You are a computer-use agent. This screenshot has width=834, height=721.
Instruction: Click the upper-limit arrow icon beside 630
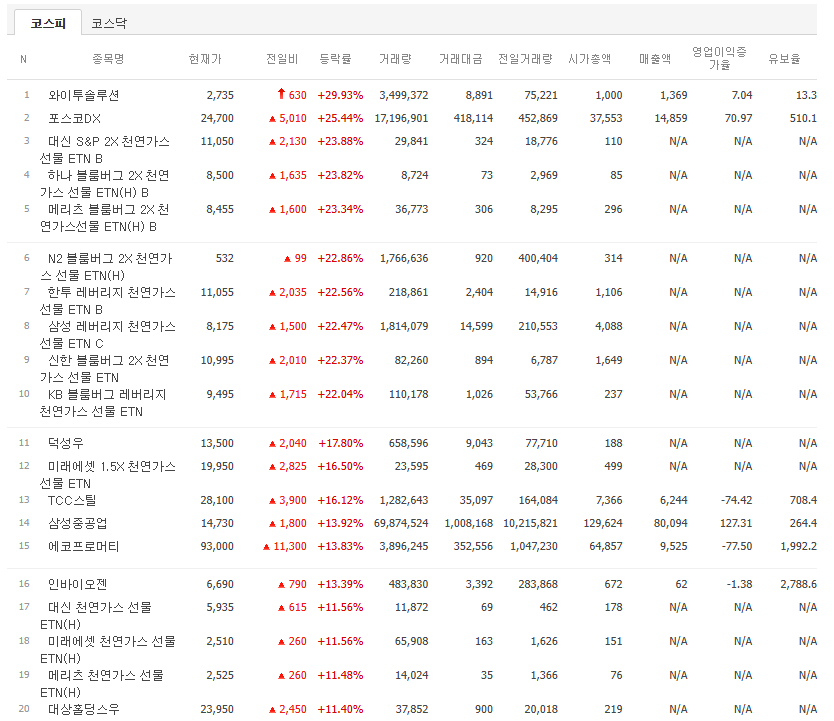click(281, 94)
